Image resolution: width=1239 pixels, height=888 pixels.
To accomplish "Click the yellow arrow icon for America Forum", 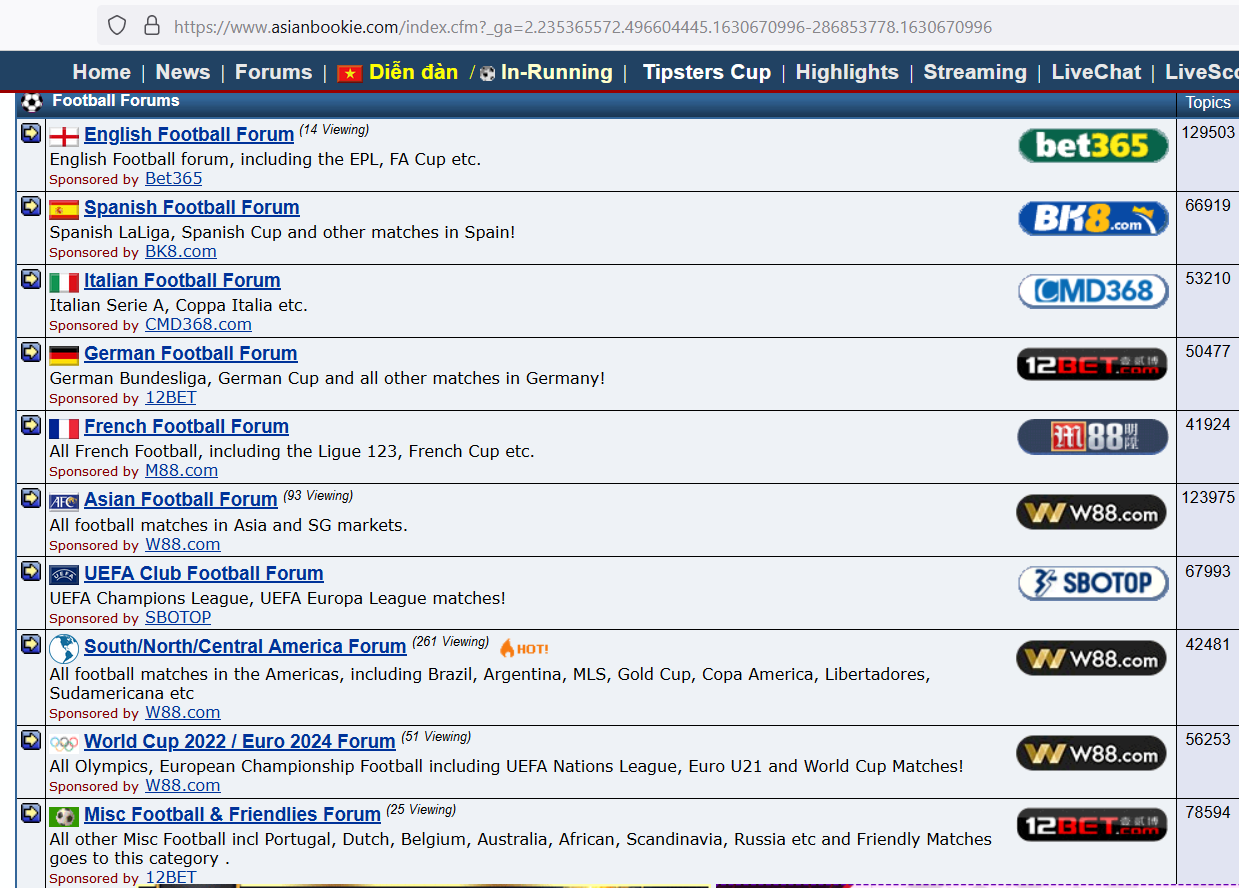I will click(31, 644).
